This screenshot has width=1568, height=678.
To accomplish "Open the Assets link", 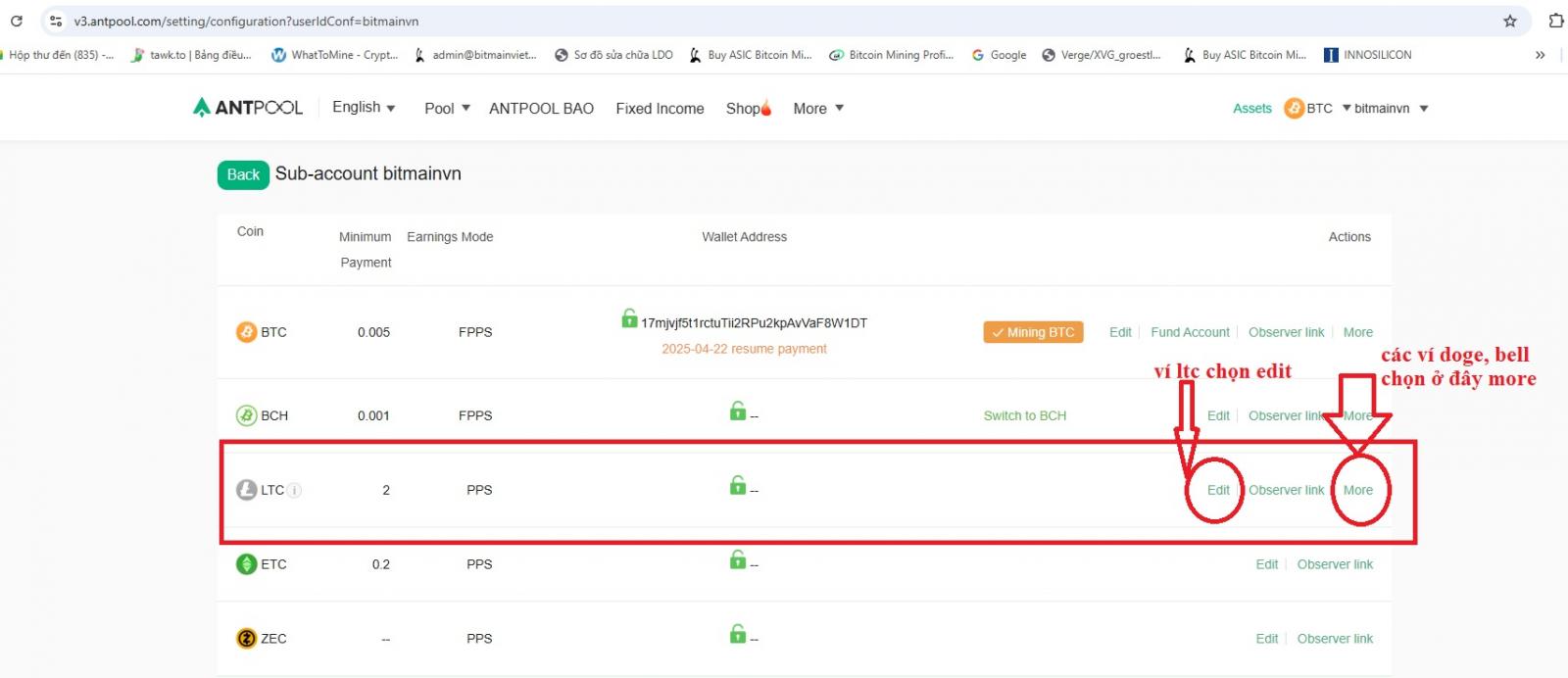I will [x=1252, y=109].
